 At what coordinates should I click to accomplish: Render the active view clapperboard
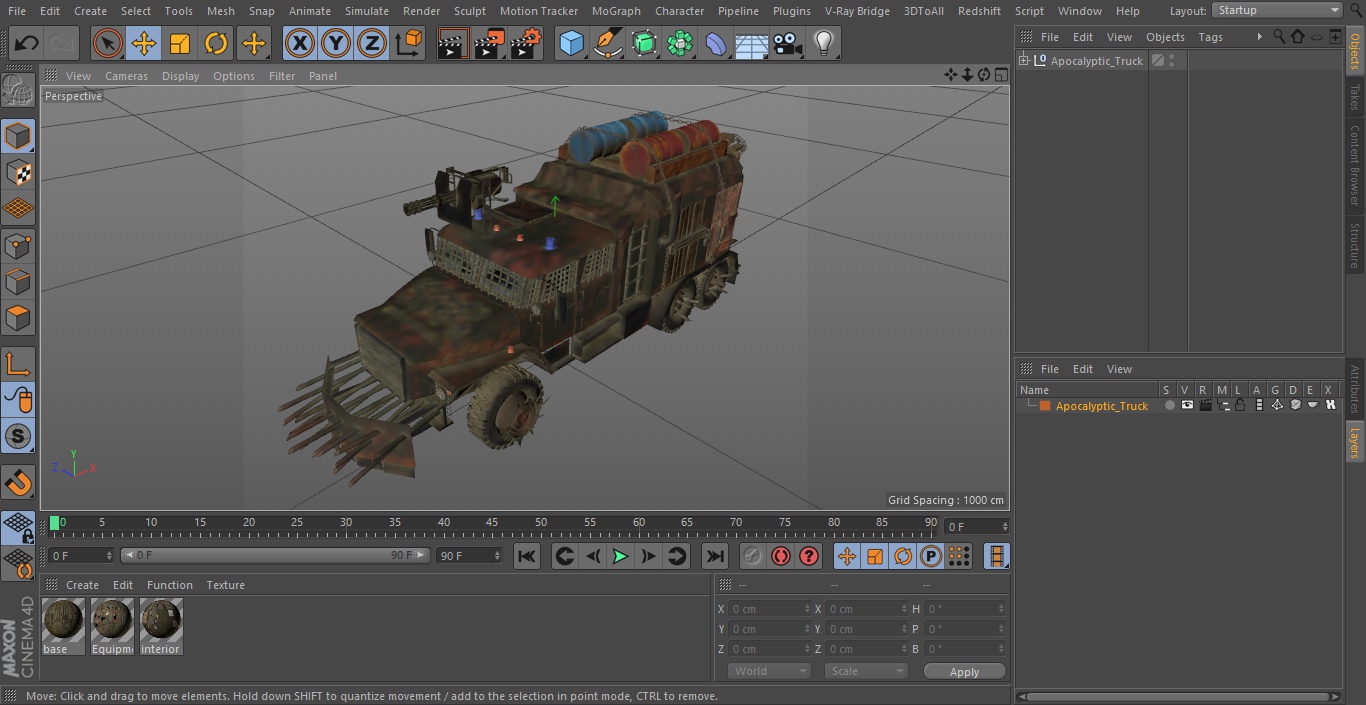coord(453,44)
